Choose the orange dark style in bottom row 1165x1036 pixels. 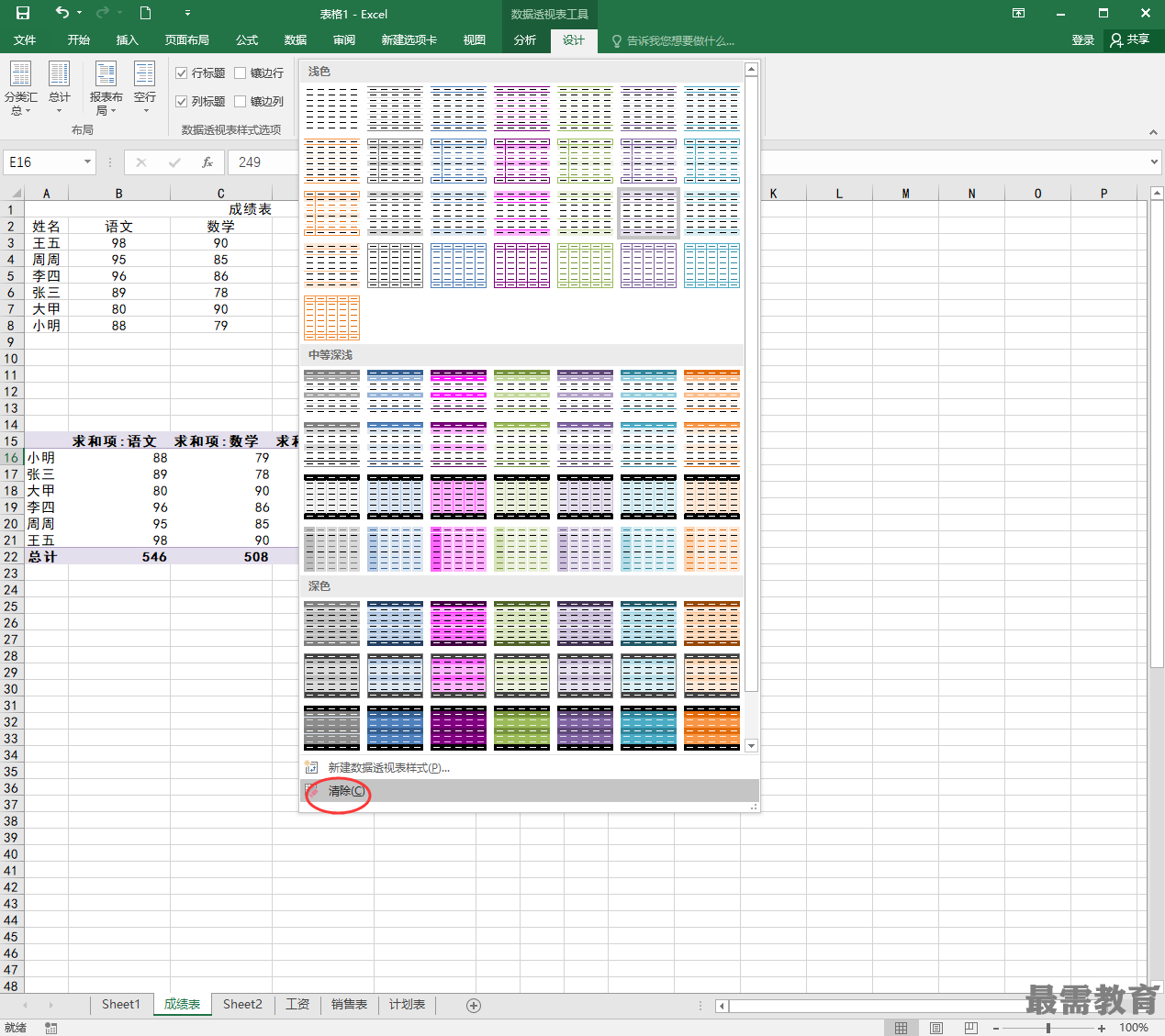[x=711, y=728]
